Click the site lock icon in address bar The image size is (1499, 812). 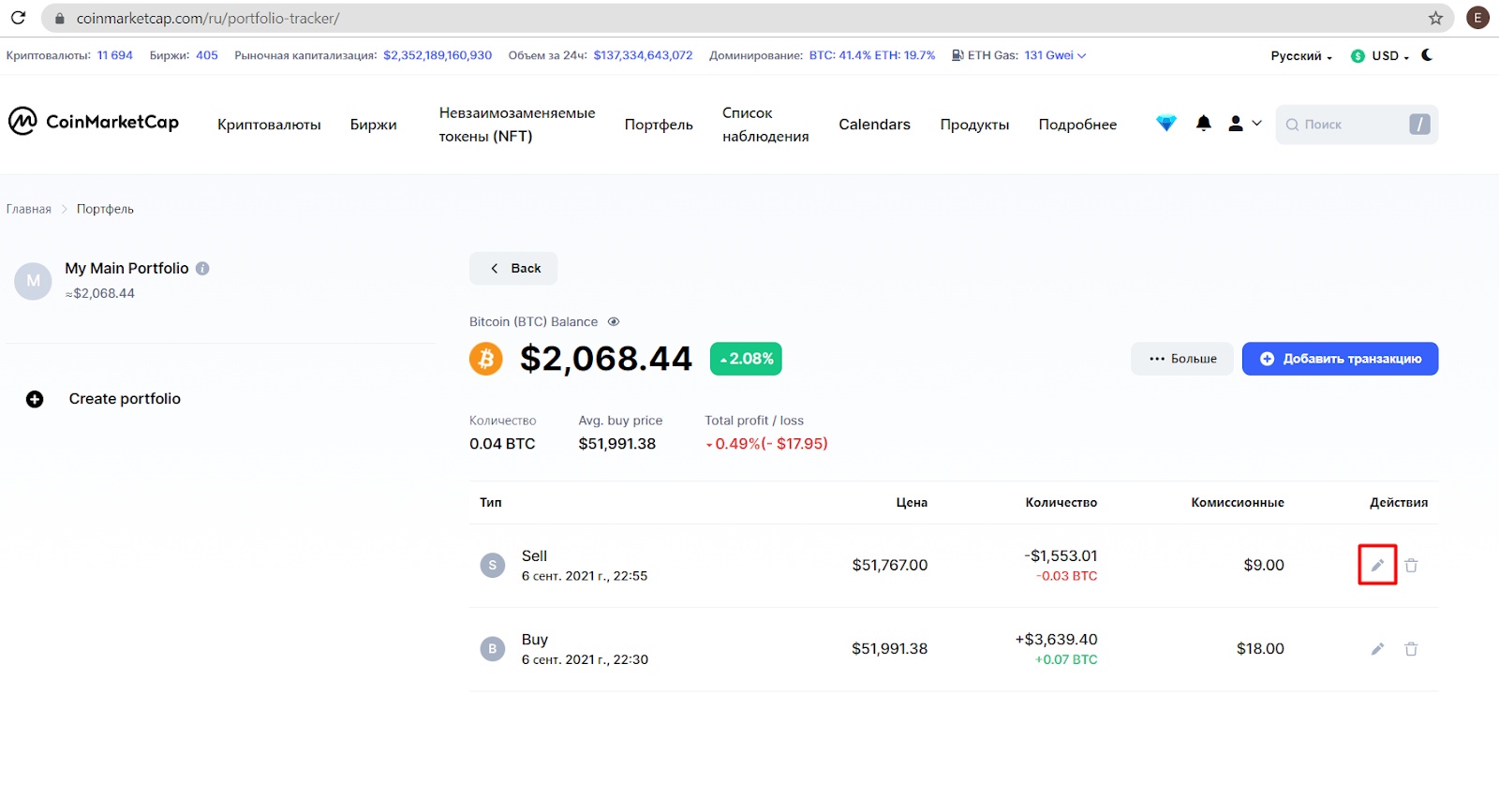pyautogui.click(x=60, y=18)
